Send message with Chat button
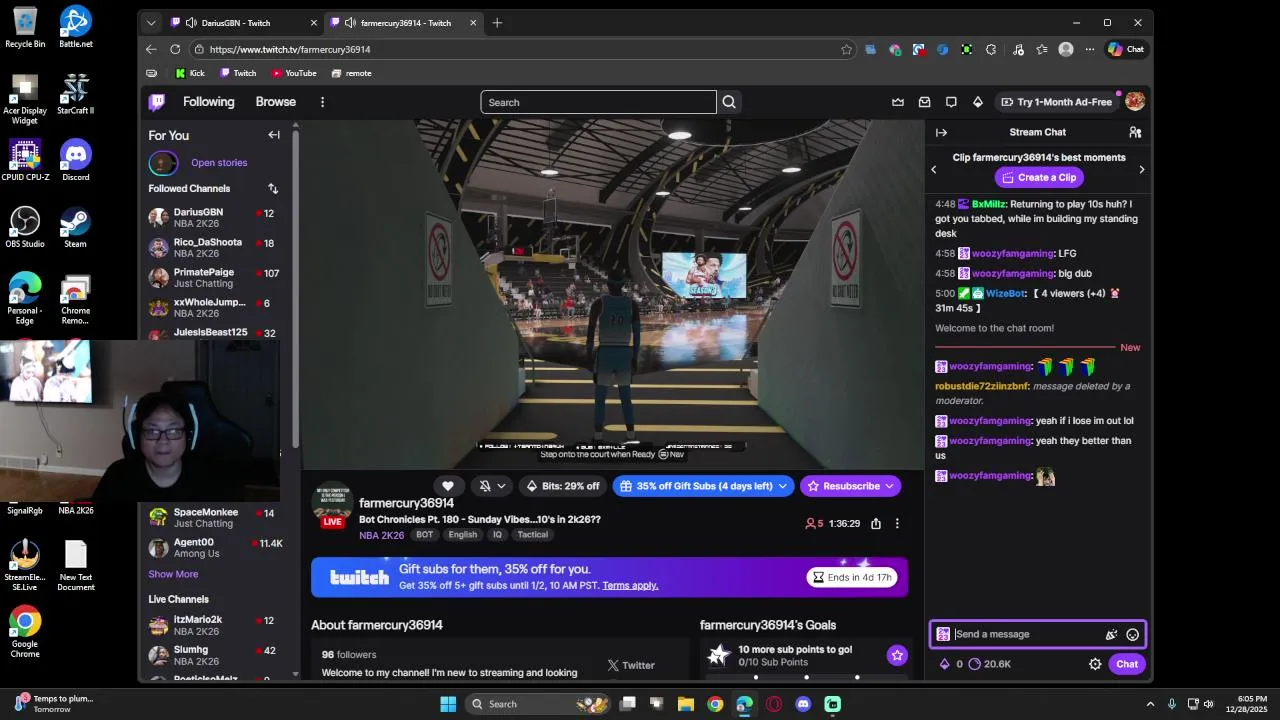This screenshot has width=1280, height=720. point(1127,664)
